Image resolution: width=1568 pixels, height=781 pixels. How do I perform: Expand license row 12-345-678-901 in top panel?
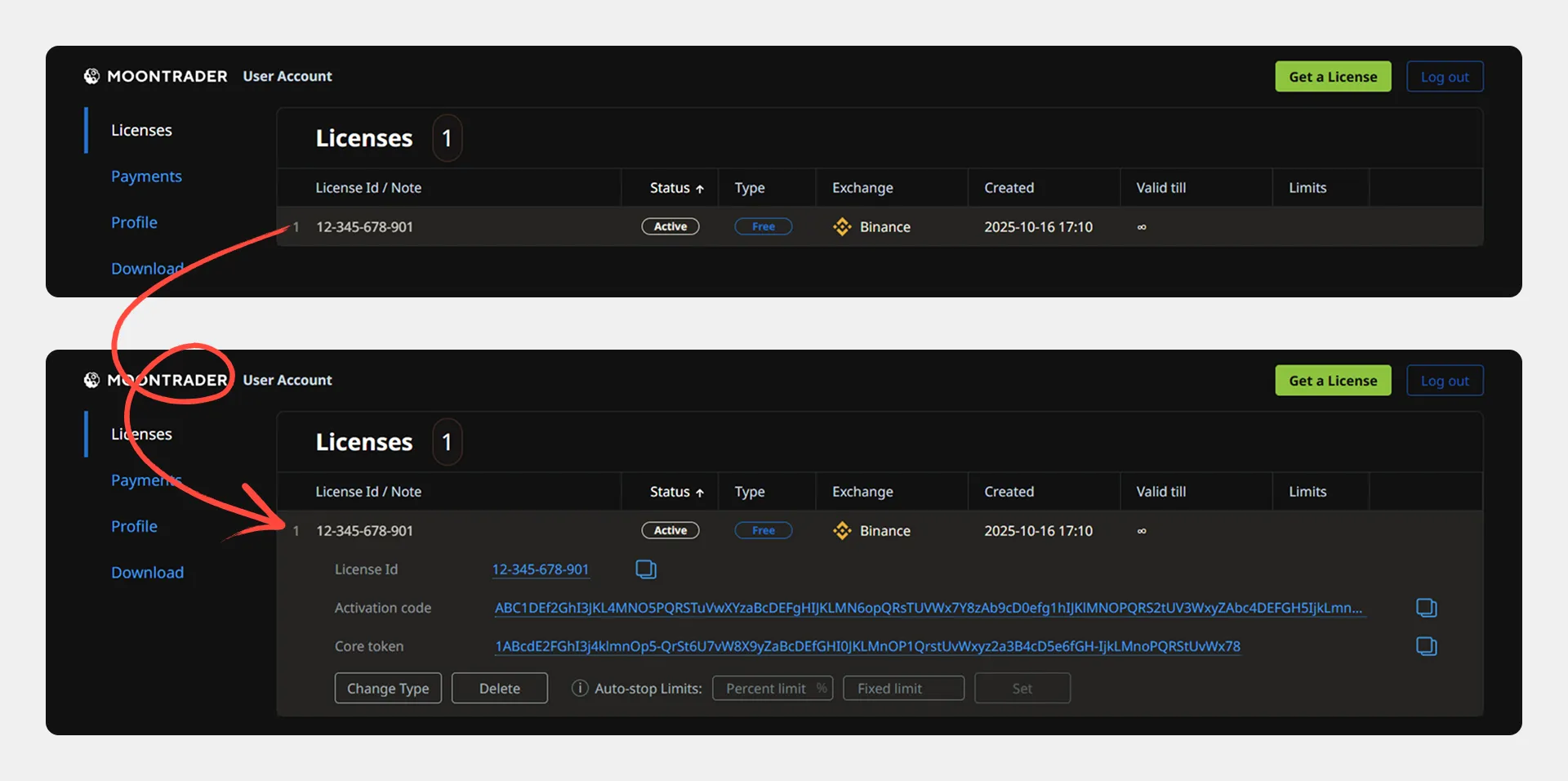point(364,227)
